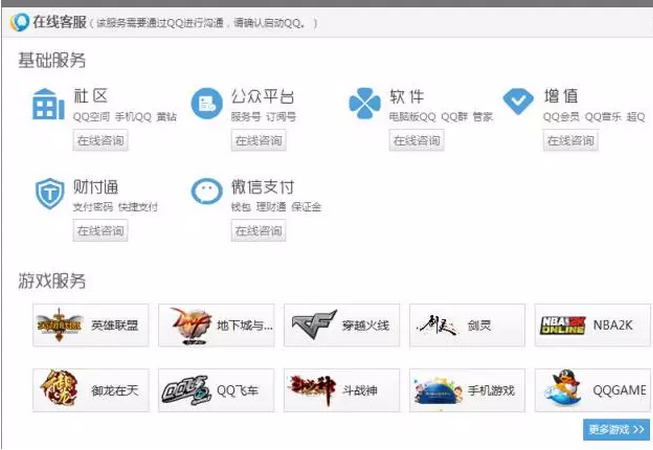
Task: Click the DNF 地下城 game logo
Action: point(190,325)
